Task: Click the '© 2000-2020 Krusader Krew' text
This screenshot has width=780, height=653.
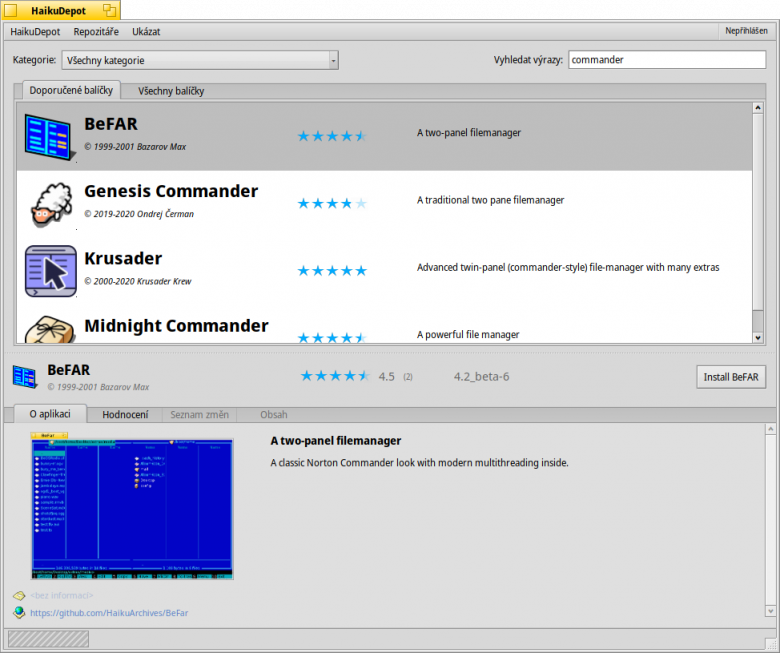Action: 138,281
